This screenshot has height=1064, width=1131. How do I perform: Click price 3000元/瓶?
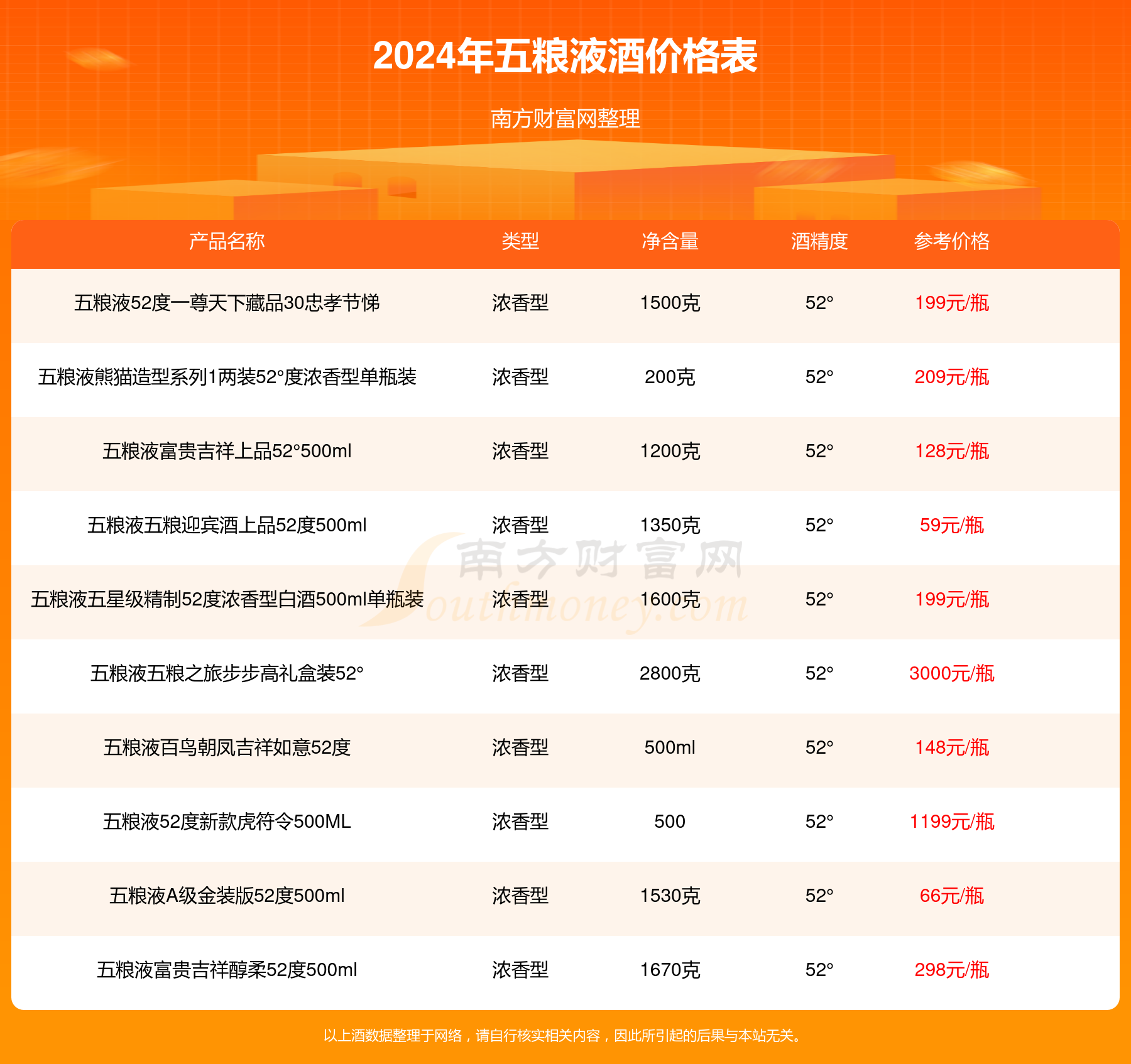952,673
